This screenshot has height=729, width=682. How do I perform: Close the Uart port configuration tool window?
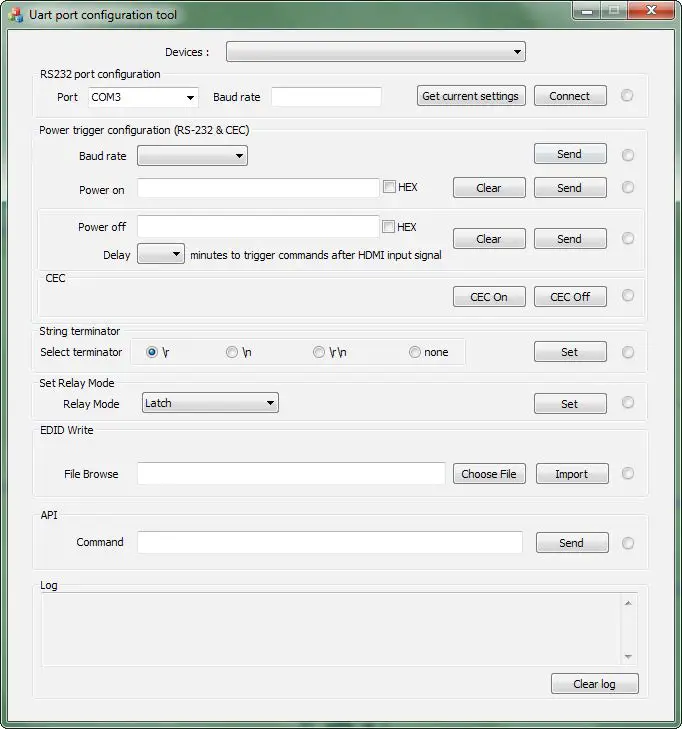pos(651,10)
